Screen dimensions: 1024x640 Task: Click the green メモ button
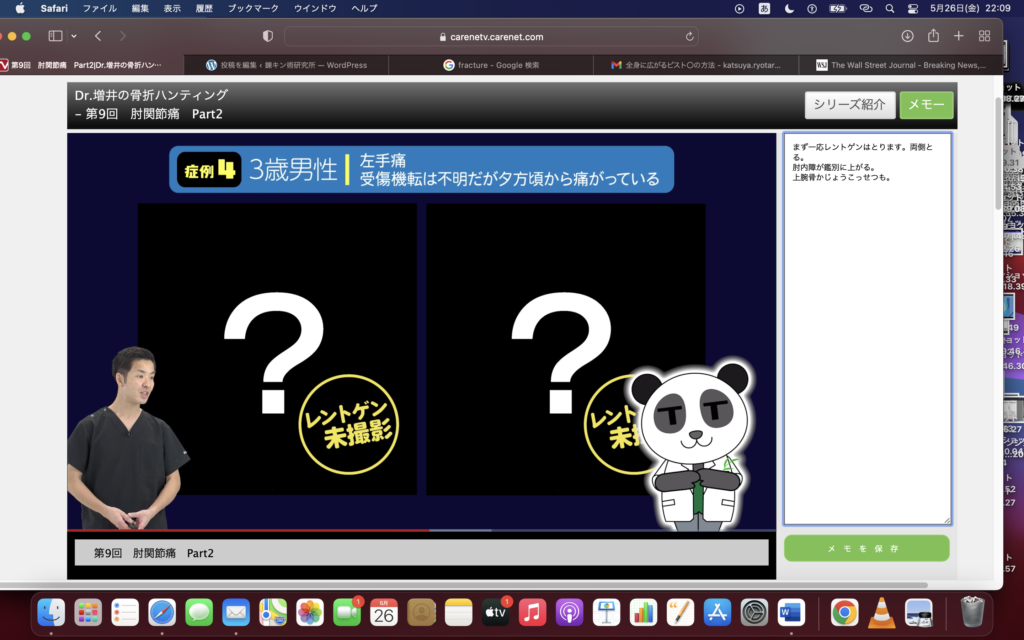(x=926, y=105)
